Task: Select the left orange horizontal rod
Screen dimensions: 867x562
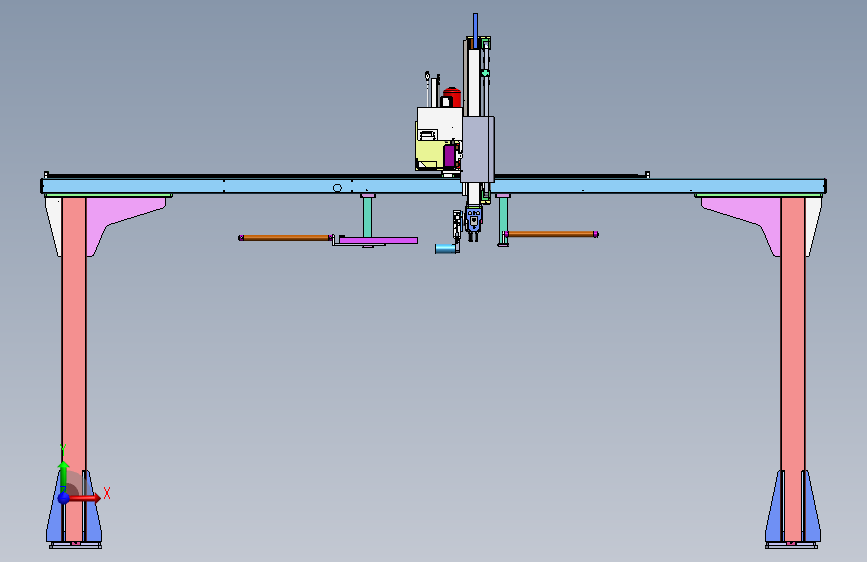Action: click(285, 238)
